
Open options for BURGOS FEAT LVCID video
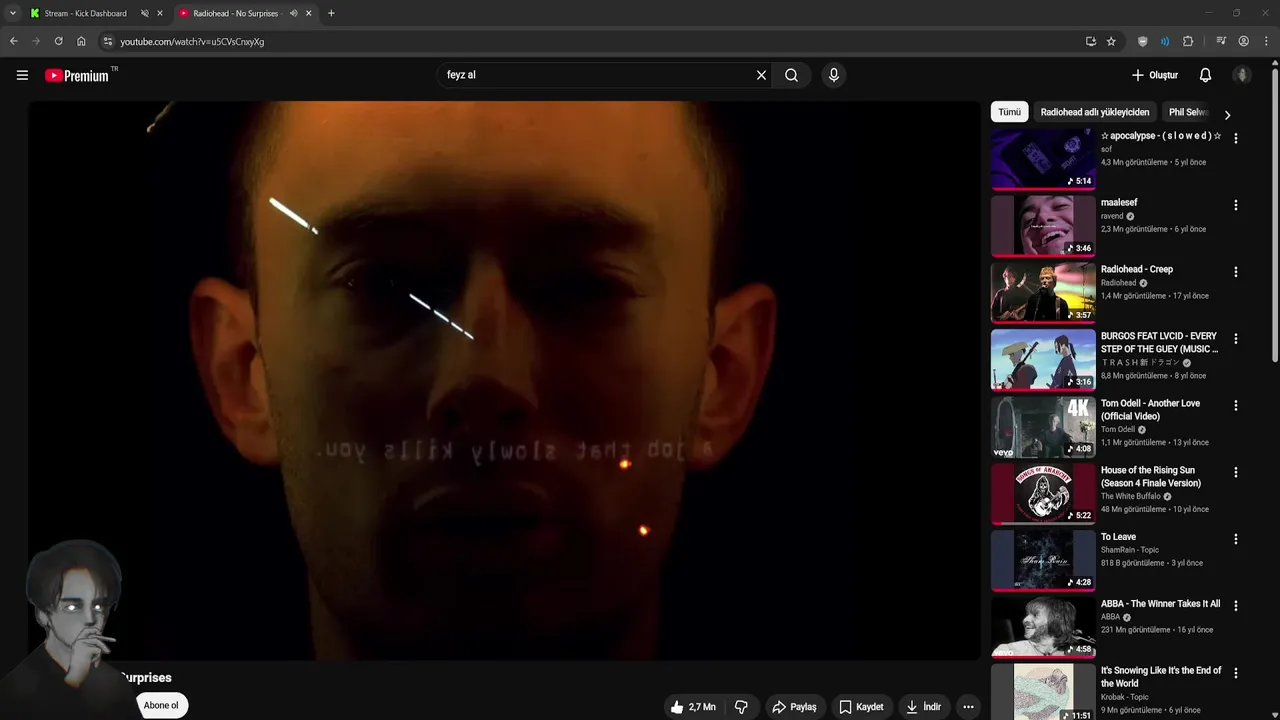point(1236,339)
